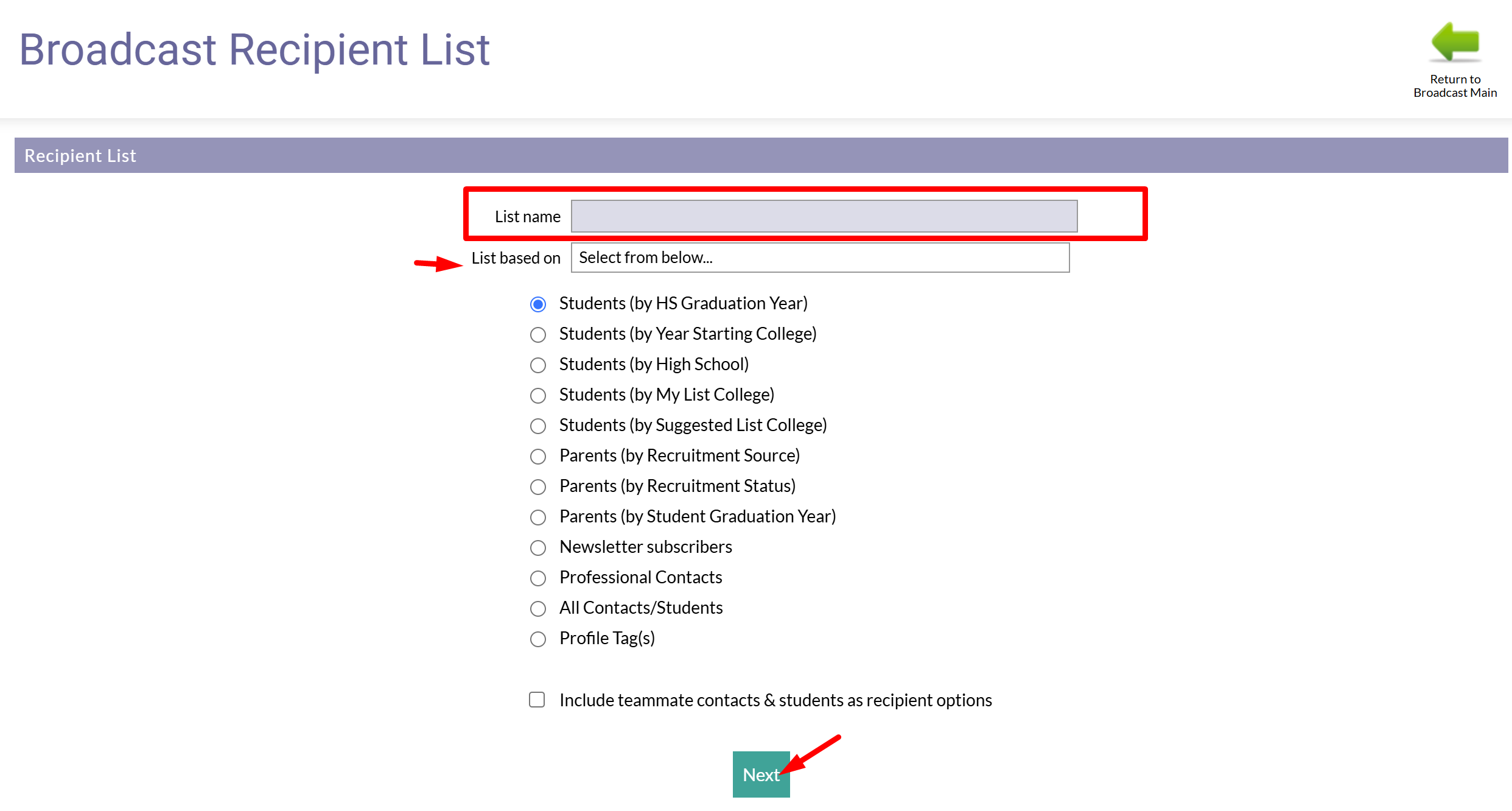Select Students by Year Starting College option
1512x811 pixels.
point(538,334)
